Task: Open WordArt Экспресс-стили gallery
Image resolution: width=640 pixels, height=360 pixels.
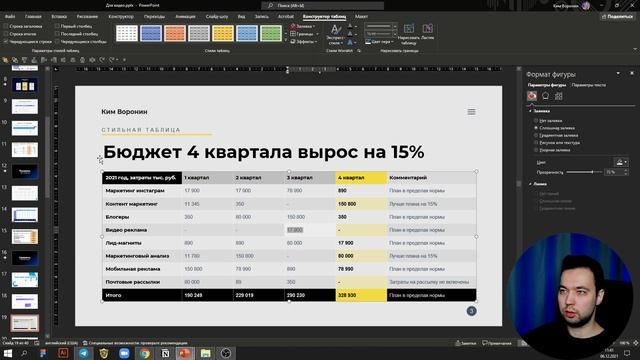Action: 336,34
